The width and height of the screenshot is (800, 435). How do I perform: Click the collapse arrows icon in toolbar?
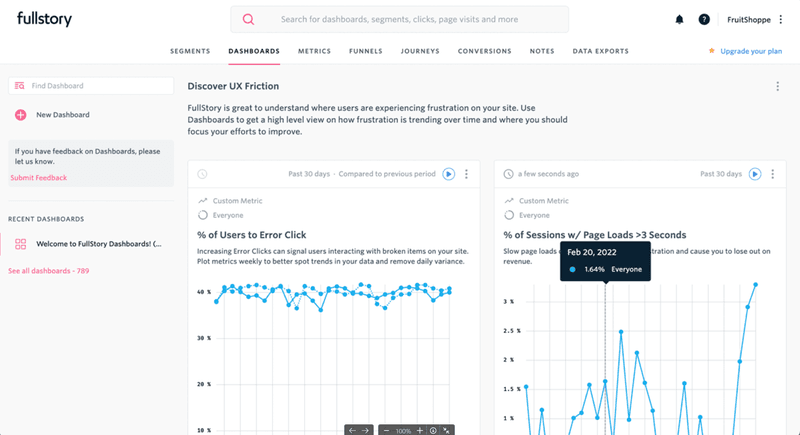point(446,430)
